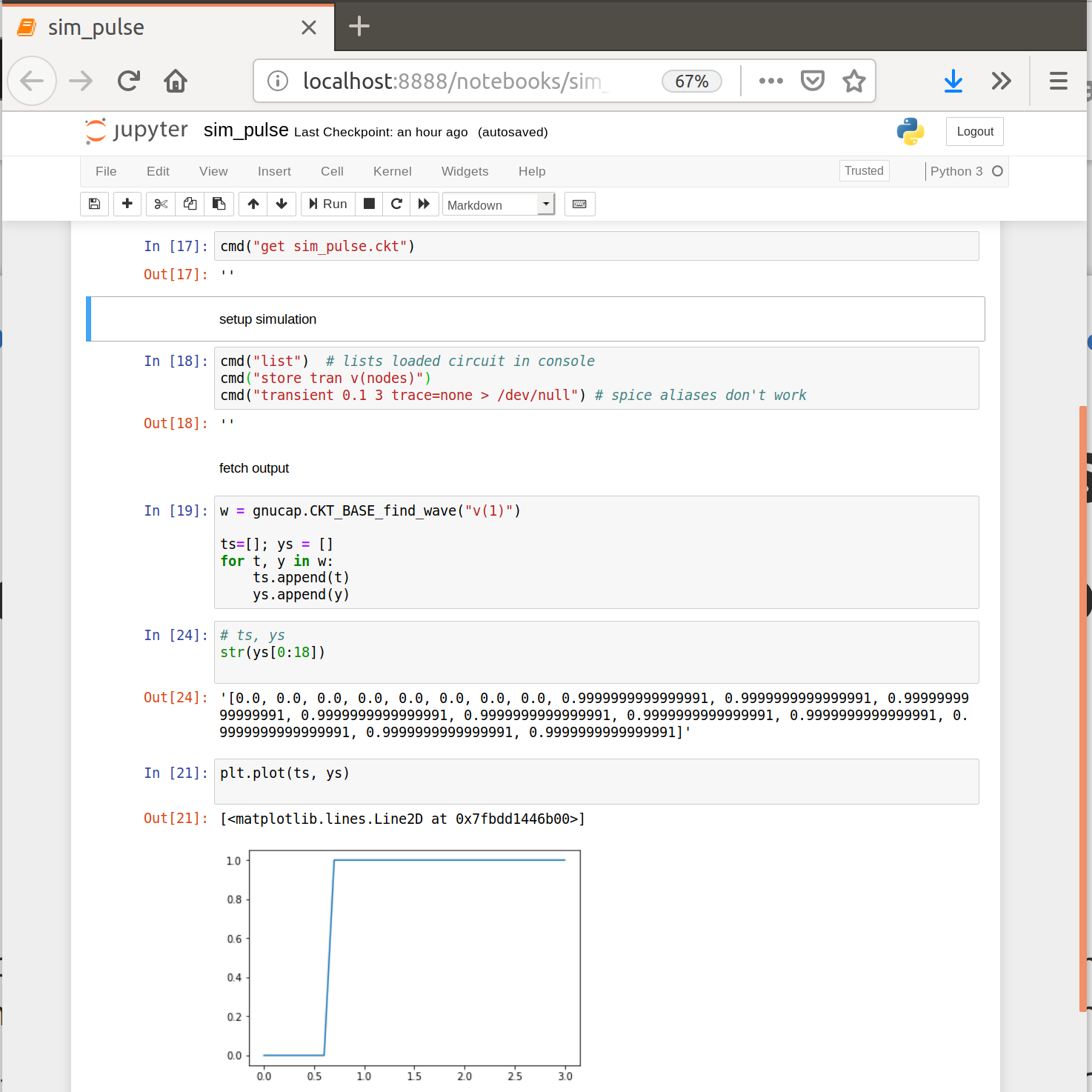Bookmark this page with the star icon
Viewport: 1092px width, 1092px height.
coord(853,81)
